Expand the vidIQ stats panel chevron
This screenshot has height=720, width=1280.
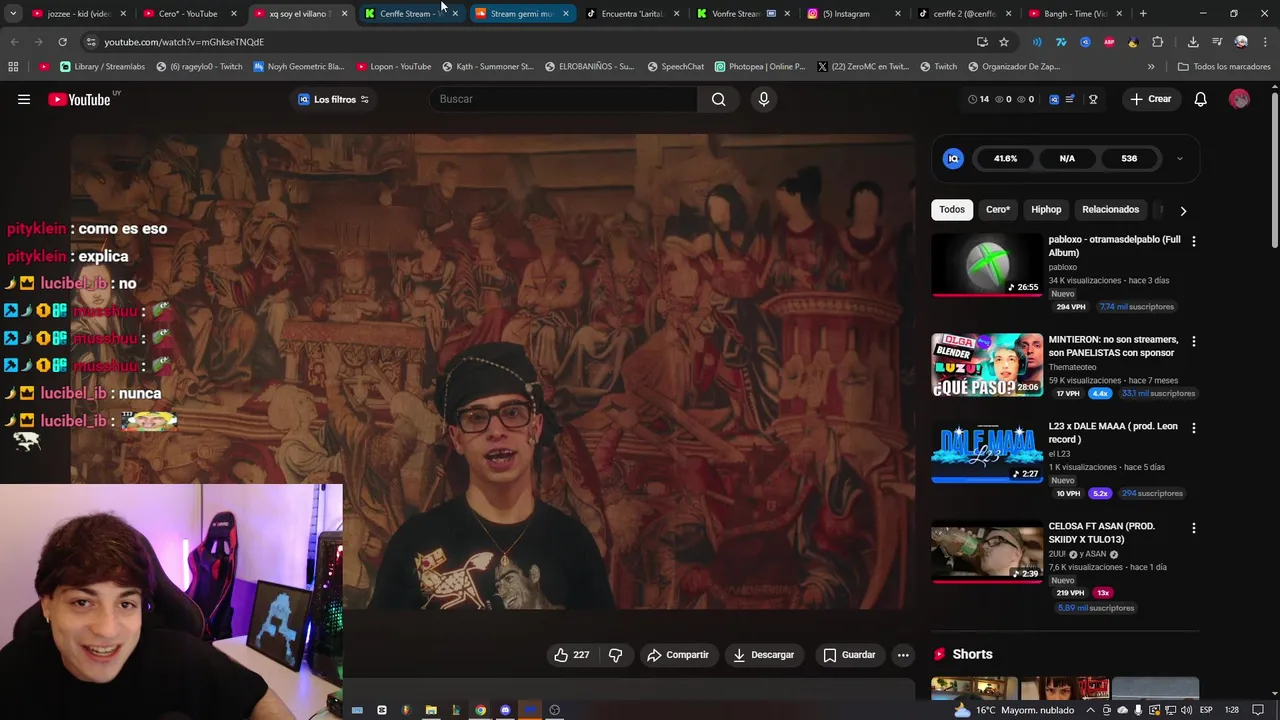(x=1179, y=158)
